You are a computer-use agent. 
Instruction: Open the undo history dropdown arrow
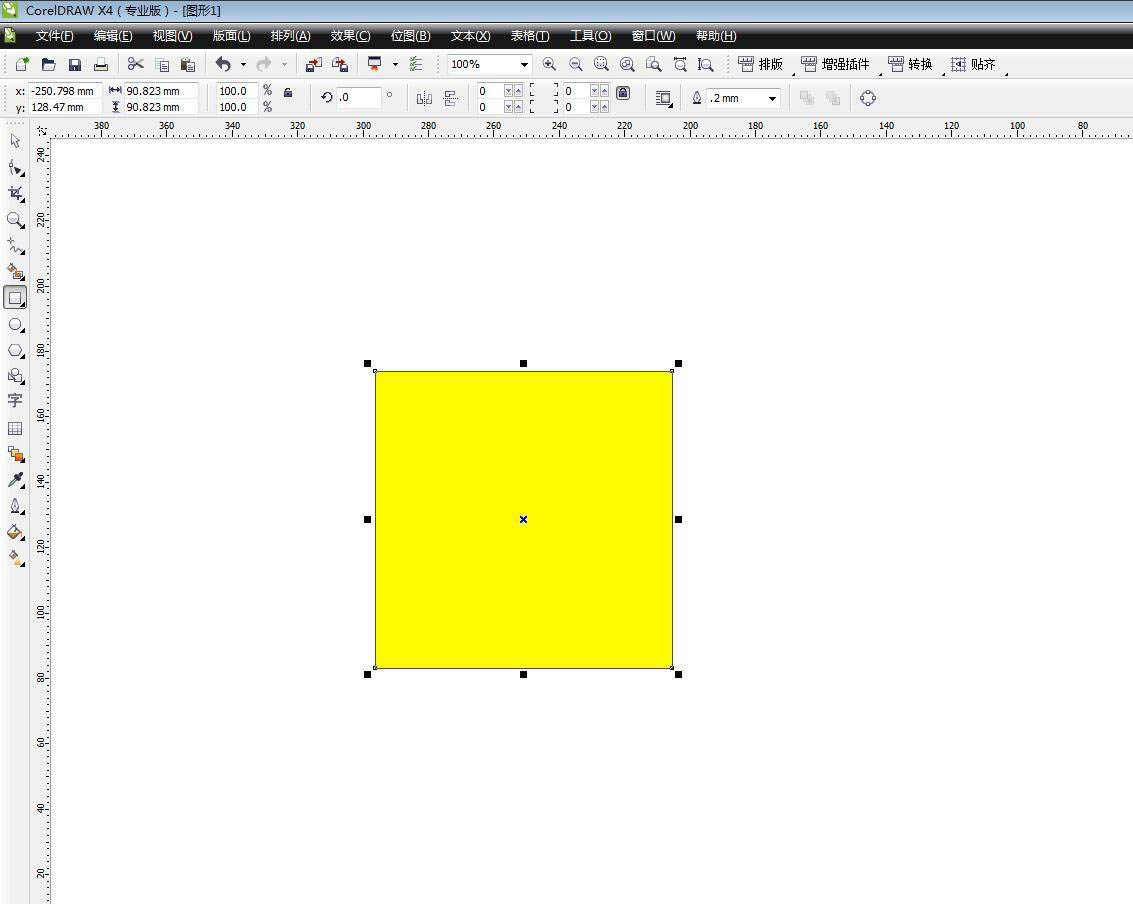coord(243,64)
